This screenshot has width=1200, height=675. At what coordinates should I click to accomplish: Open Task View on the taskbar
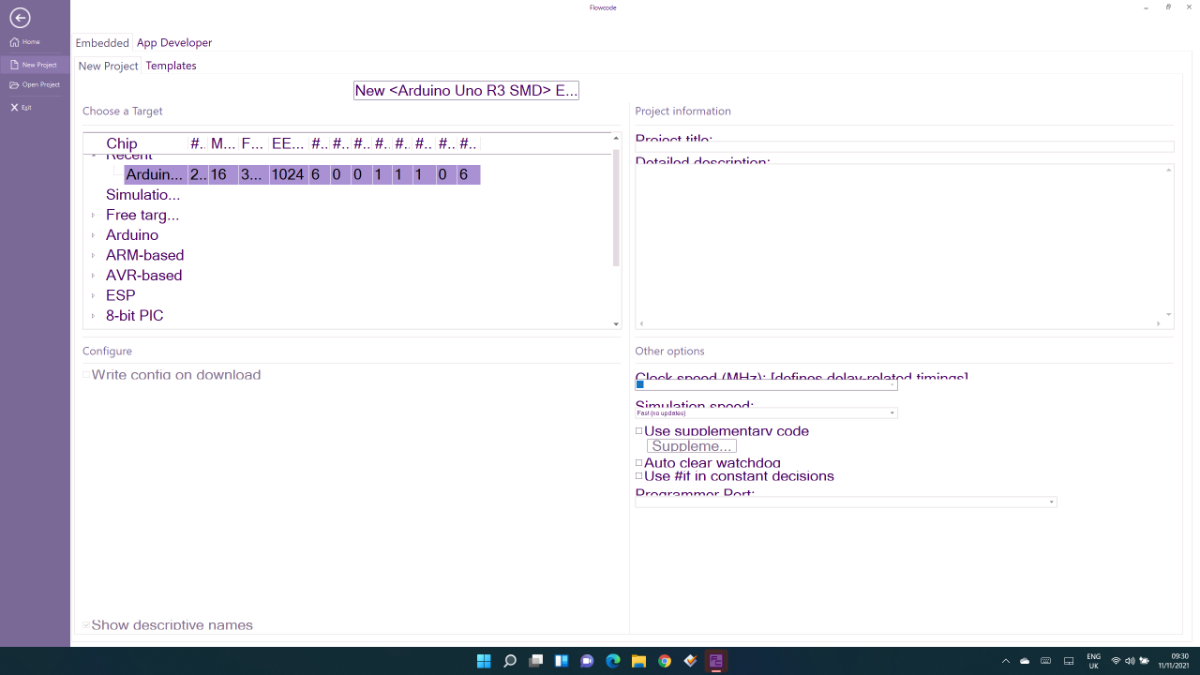pos(536,661)
